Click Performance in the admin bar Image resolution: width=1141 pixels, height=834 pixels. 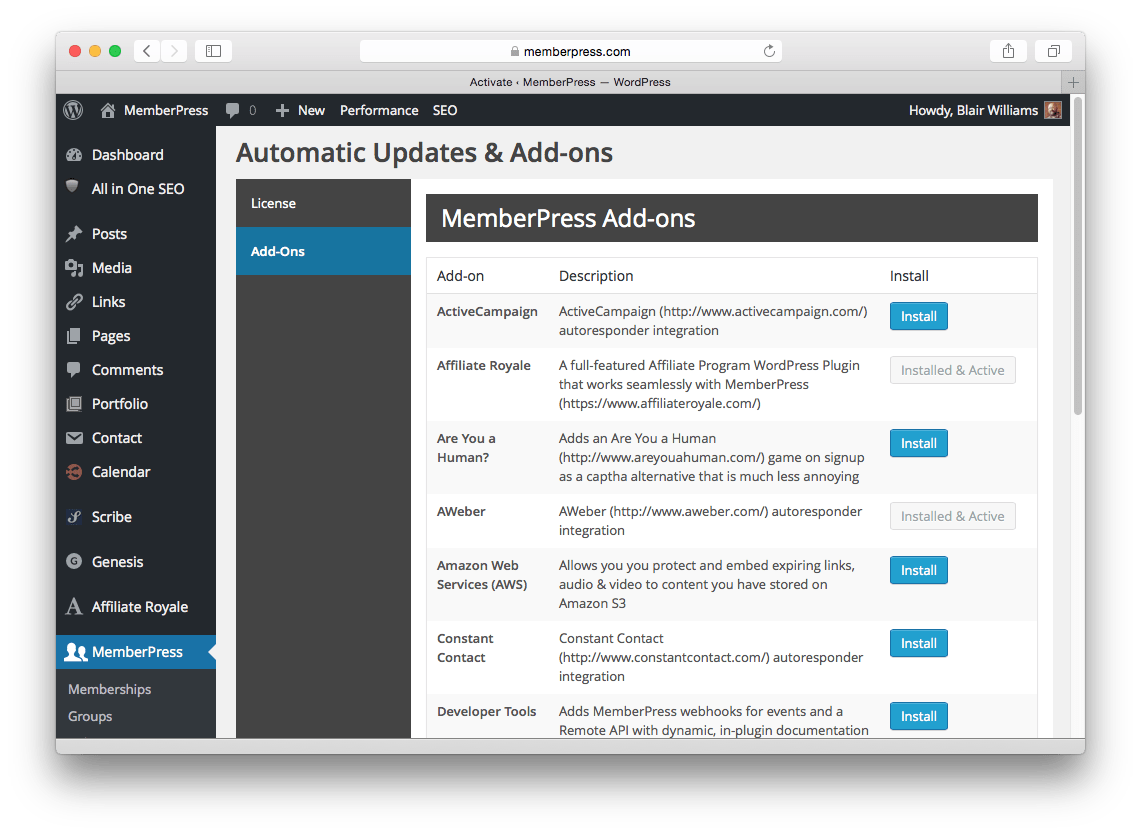pyautogui.click(x=379, y=111)
